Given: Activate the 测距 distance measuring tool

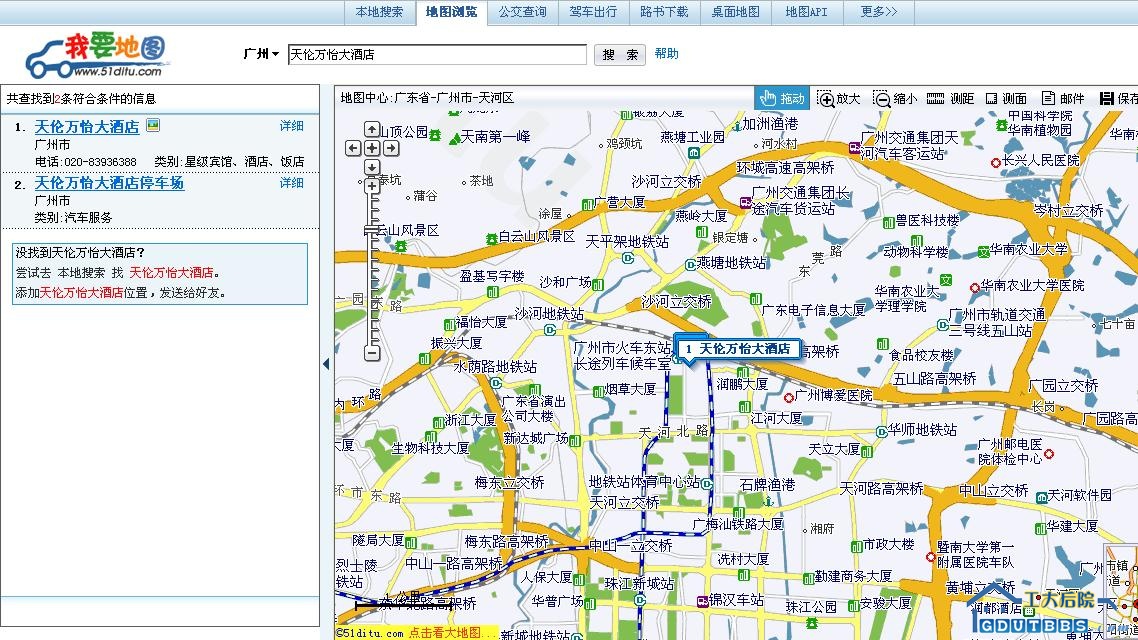Looking at the screenshot, I should tap(950, 98).
